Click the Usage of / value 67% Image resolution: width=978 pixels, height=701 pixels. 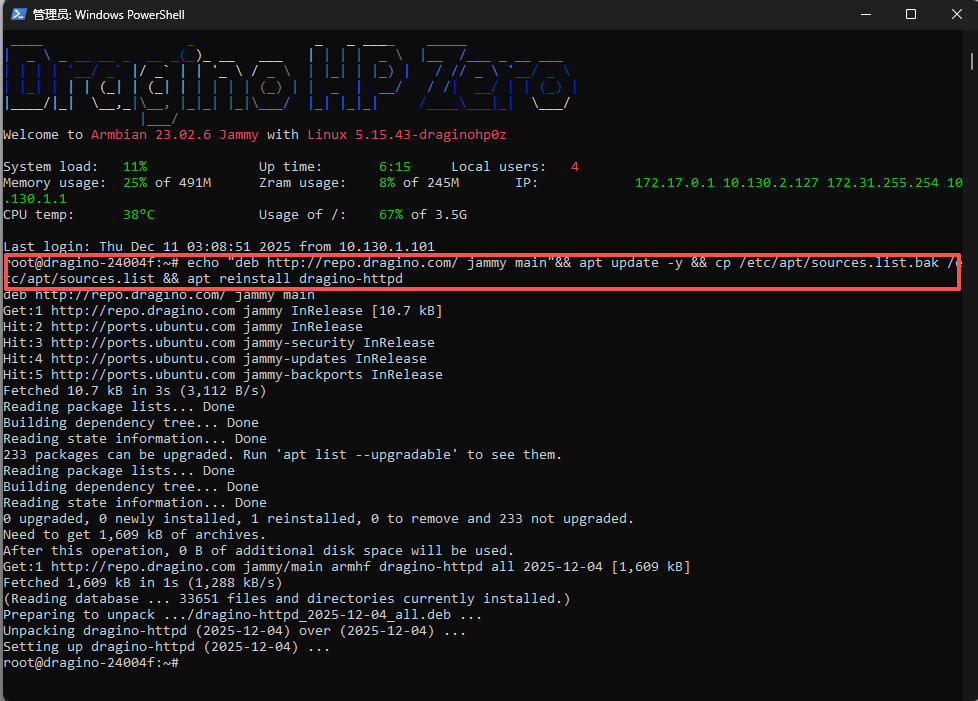(391, 215)
